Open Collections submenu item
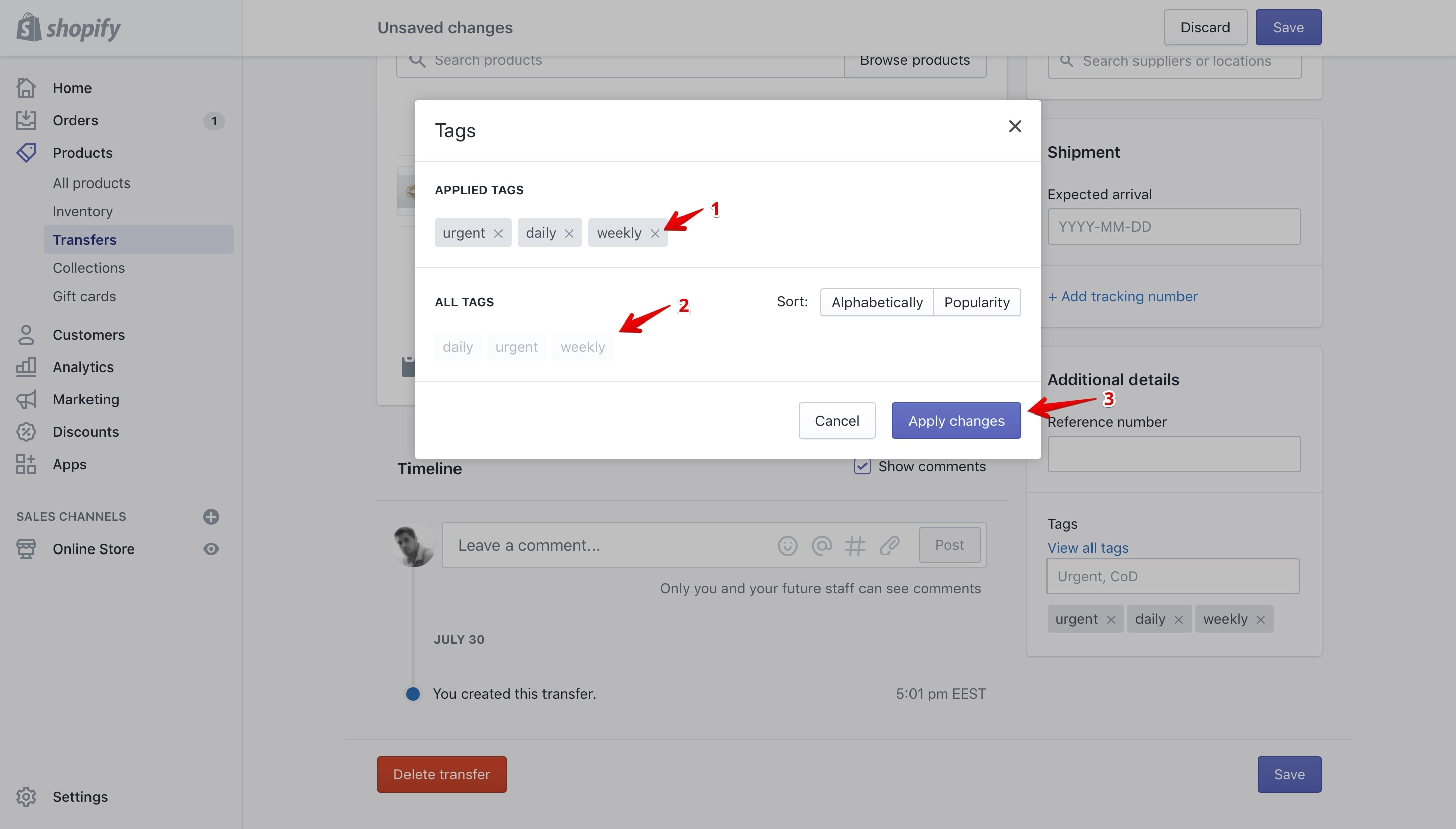The width and height of the screenshot is (1456, 829). coord(89,267)
